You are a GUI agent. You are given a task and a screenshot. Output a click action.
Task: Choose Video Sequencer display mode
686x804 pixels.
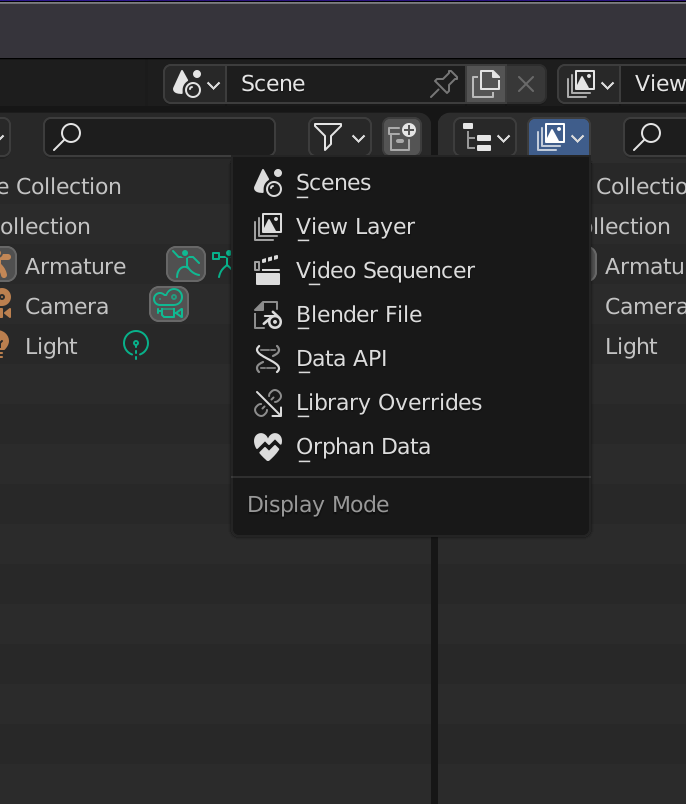[x=411, y=271]
